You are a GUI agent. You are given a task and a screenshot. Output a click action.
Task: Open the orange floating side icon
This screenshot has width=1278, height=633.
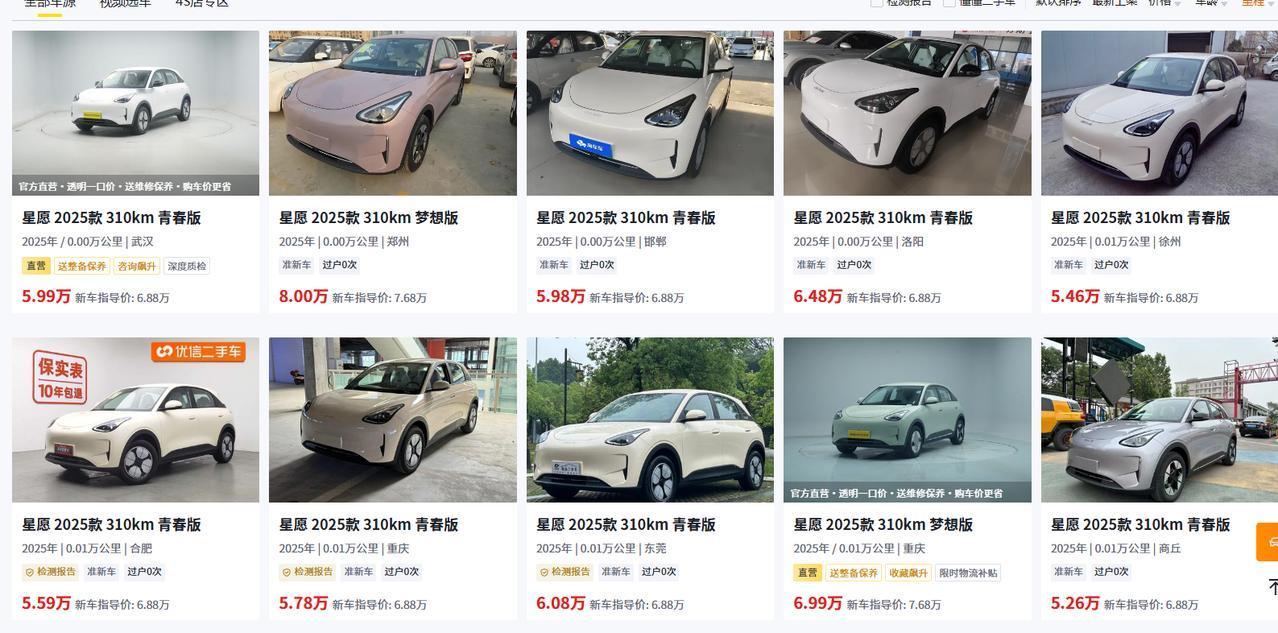point(1268,542)
